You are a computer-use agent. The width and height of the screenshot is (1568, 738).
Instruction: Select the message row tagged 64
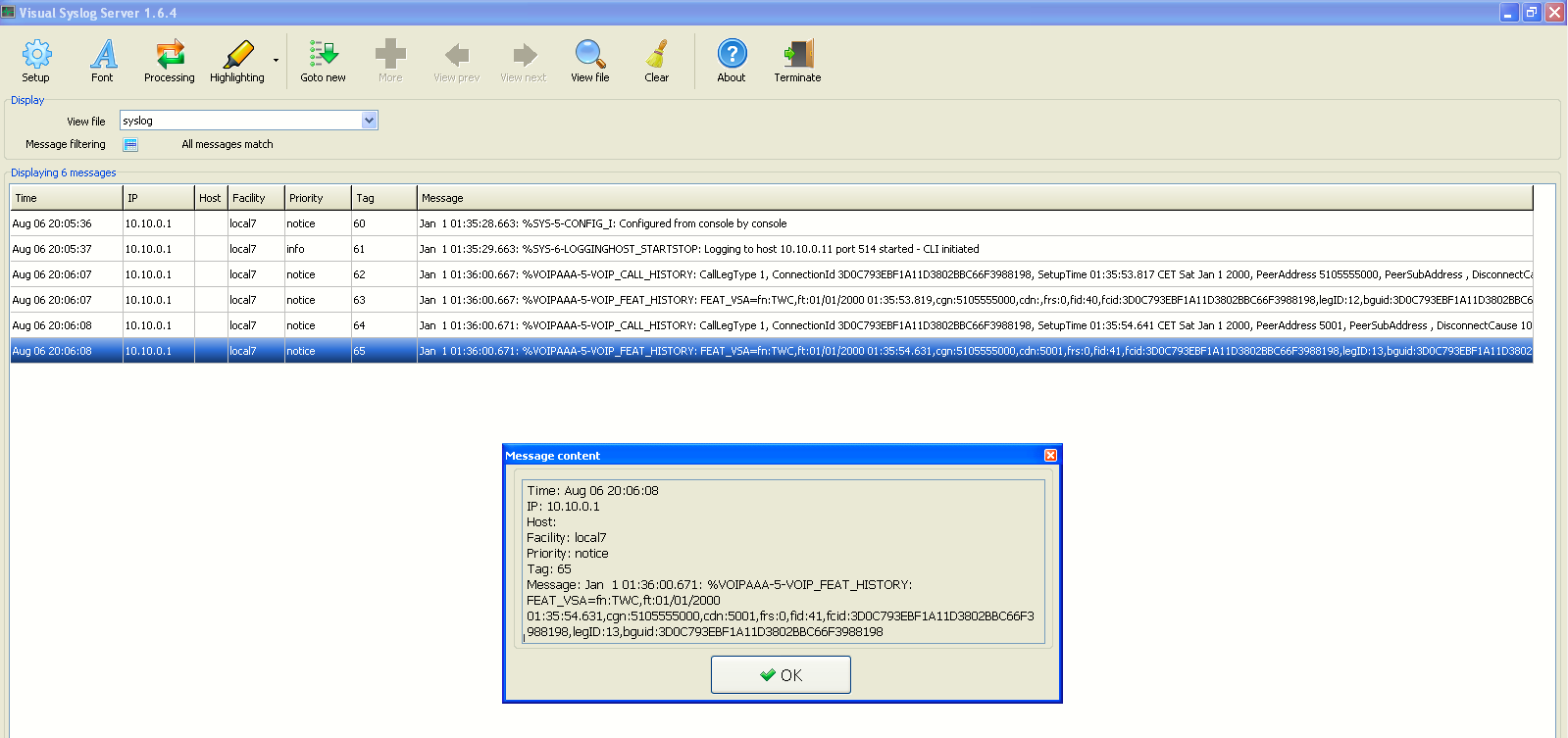[x=771, y=325]
